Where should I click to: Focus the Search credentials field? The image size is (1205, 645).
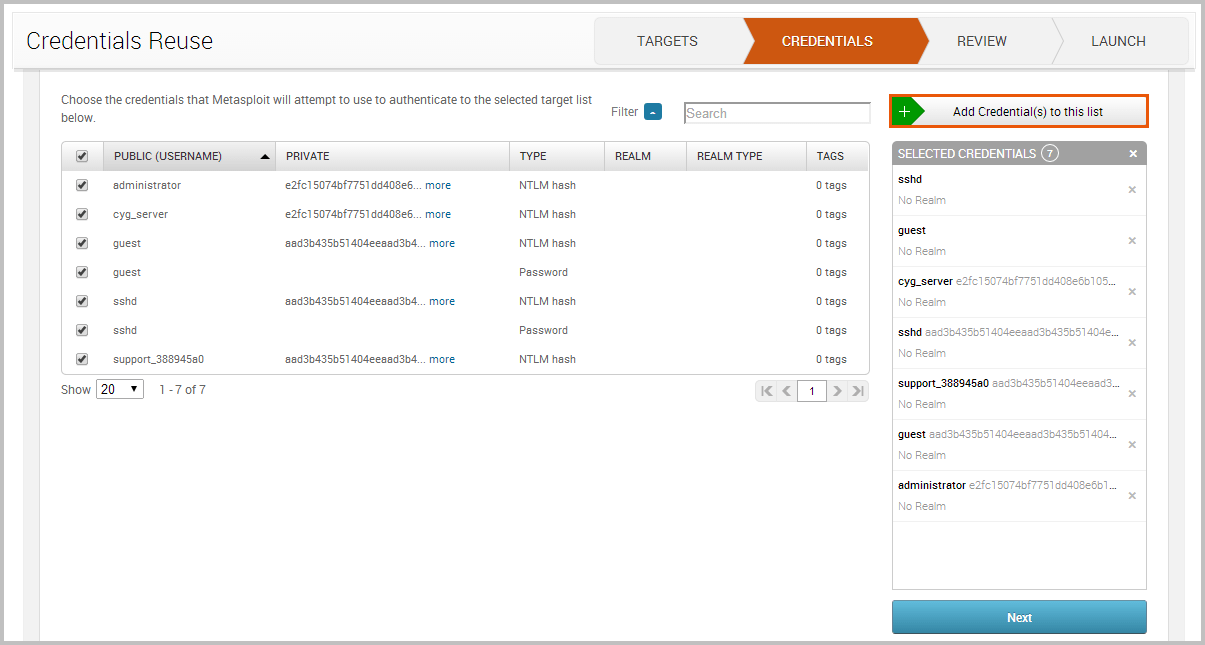[776, 113]
